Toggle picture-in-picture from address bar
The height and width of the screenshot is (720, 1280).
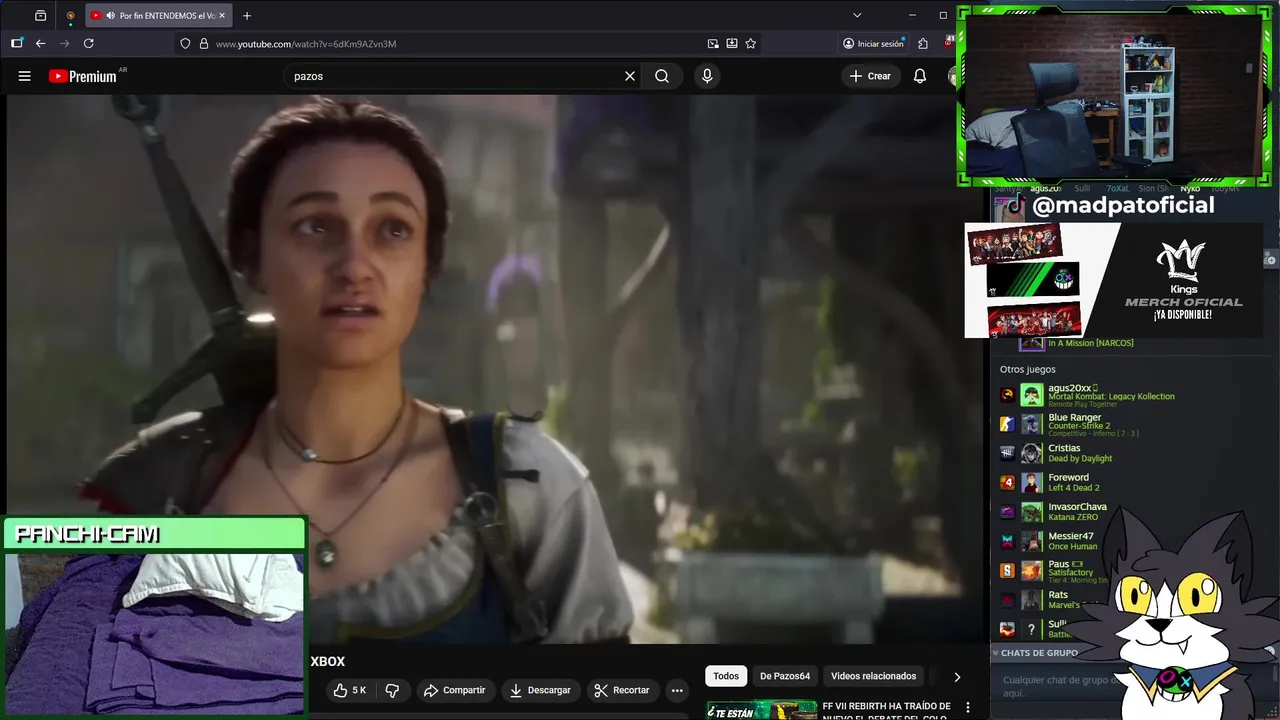pos(713,43)
